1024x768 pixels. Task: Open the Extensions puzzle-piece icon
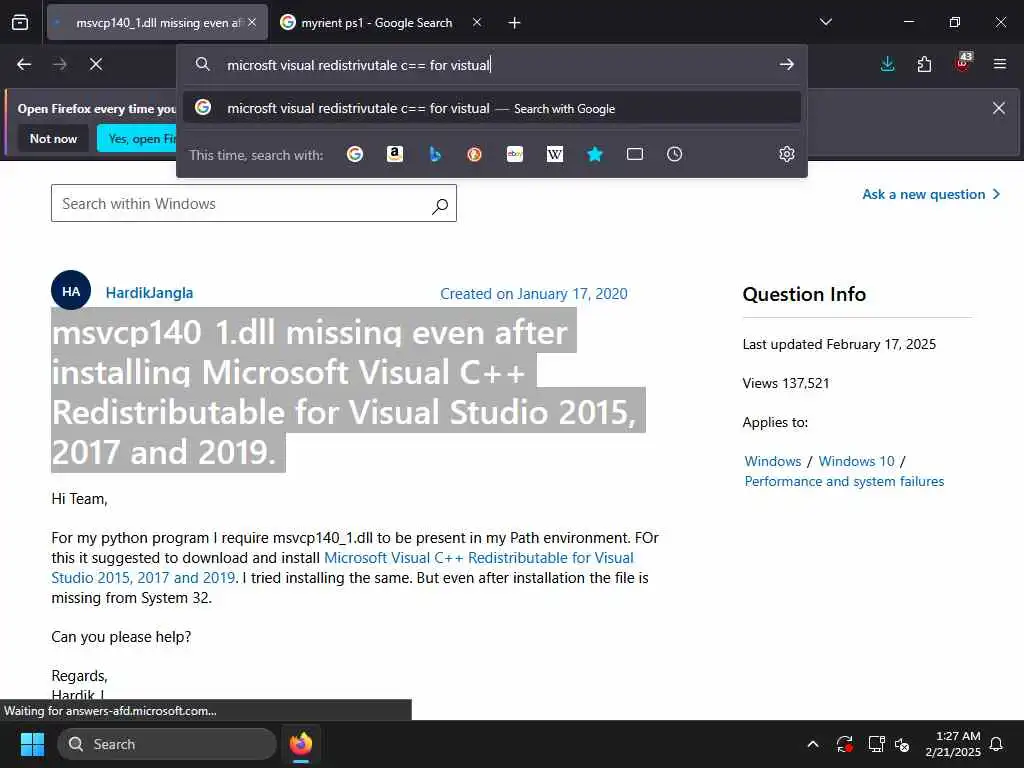(x=924, y=64)
